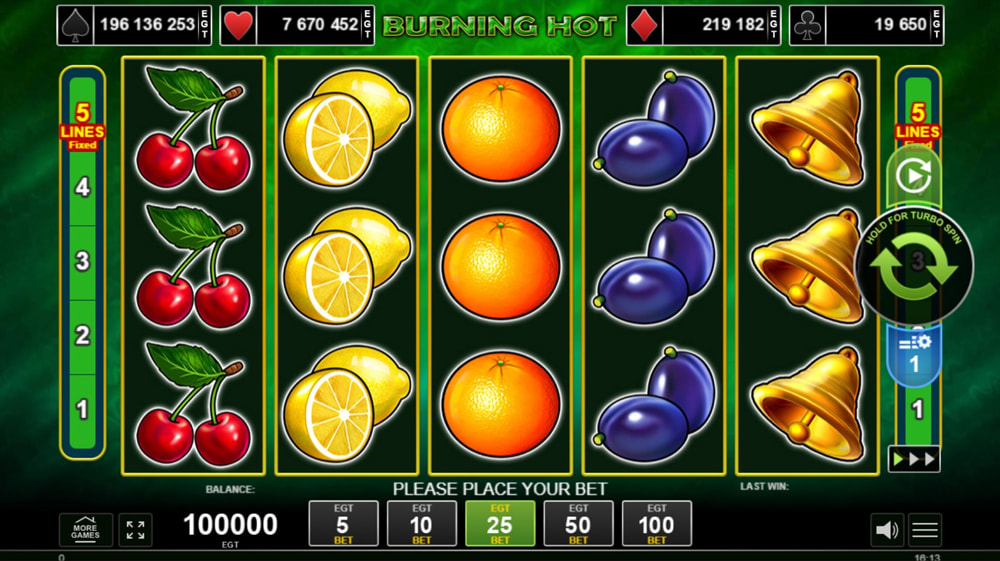Toggle fast-forward turbo mode arrows
This screenshot has height=561, width=1000.
(x=914, y=459)
